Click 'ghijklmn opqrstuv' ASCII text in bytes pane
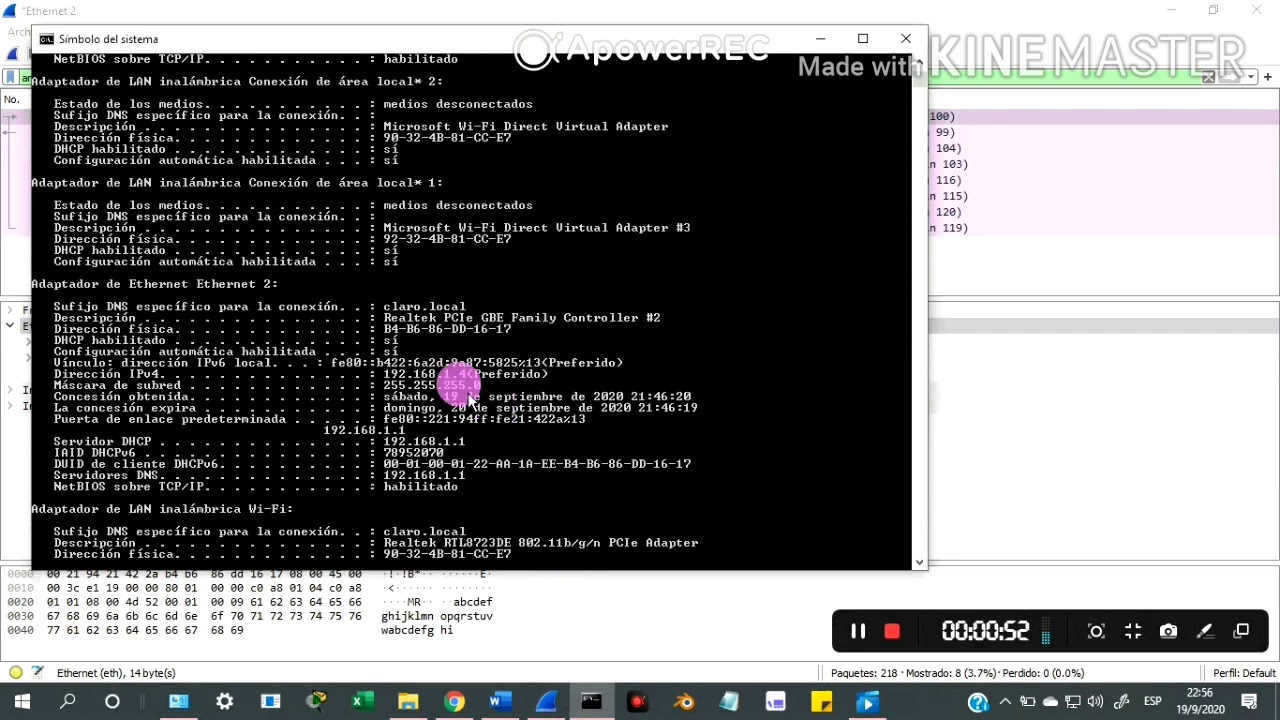 pyautogui.click(x=437, y=617)
